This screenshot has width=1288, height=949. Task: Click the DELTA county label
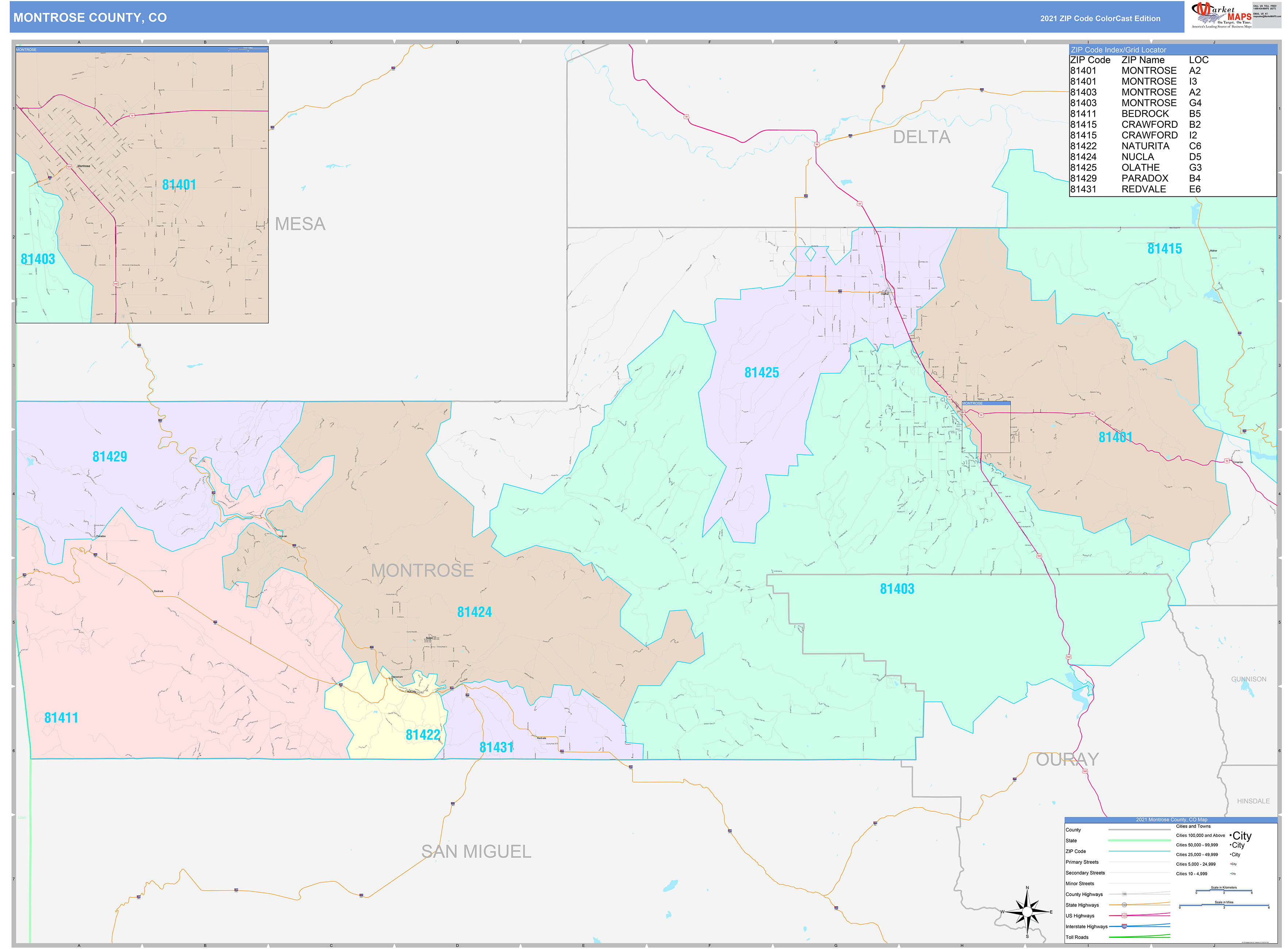[x=922, y=137]
